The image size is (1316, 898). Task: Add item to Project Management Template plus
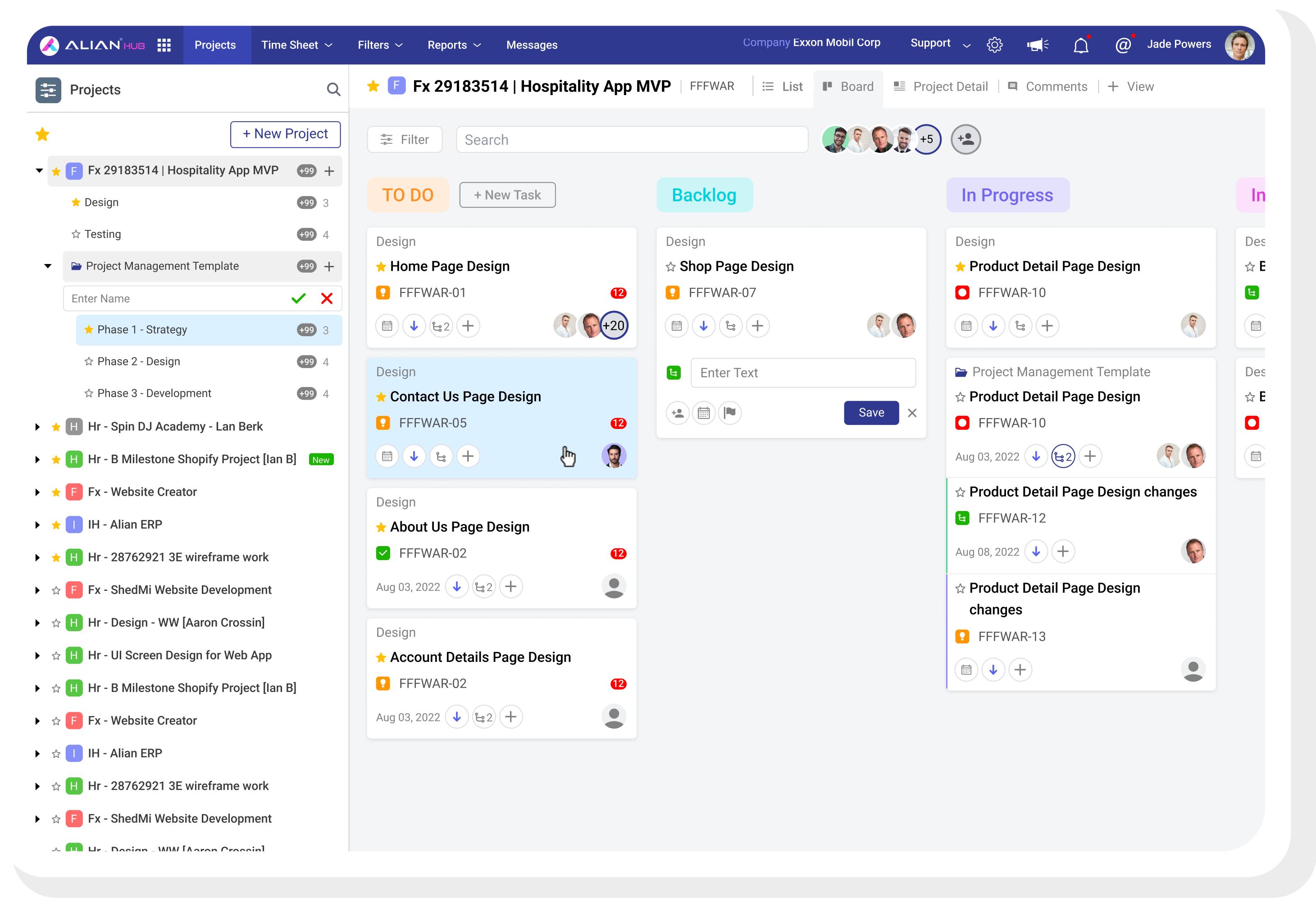pos(329,266)
